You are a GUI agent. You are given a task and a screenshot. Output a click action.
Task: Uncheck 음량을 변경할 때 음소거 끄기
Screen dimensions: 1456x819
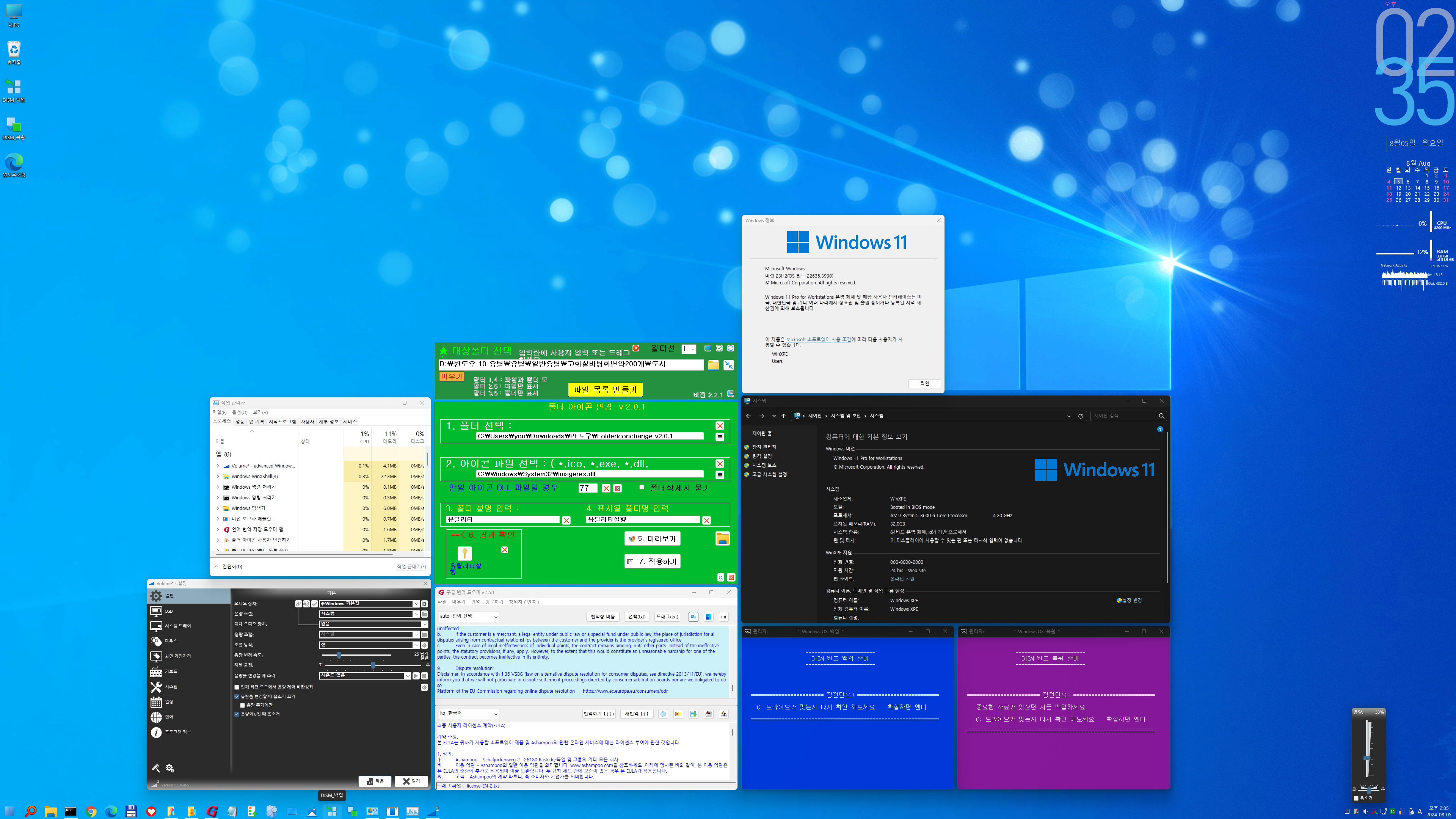point(237,697)
